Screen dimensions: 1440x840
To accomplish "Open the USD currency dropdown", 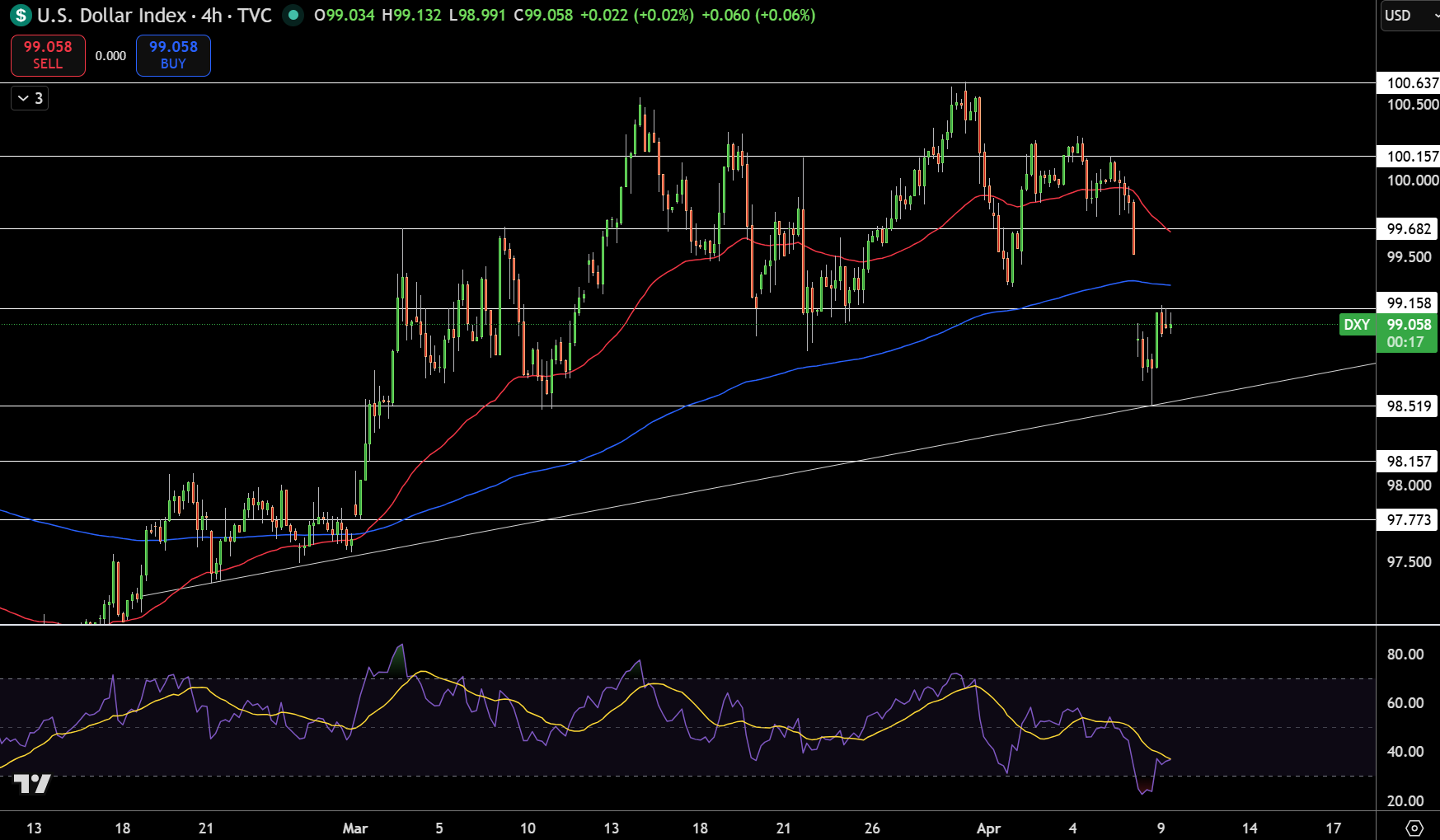I will [1410, 15].
